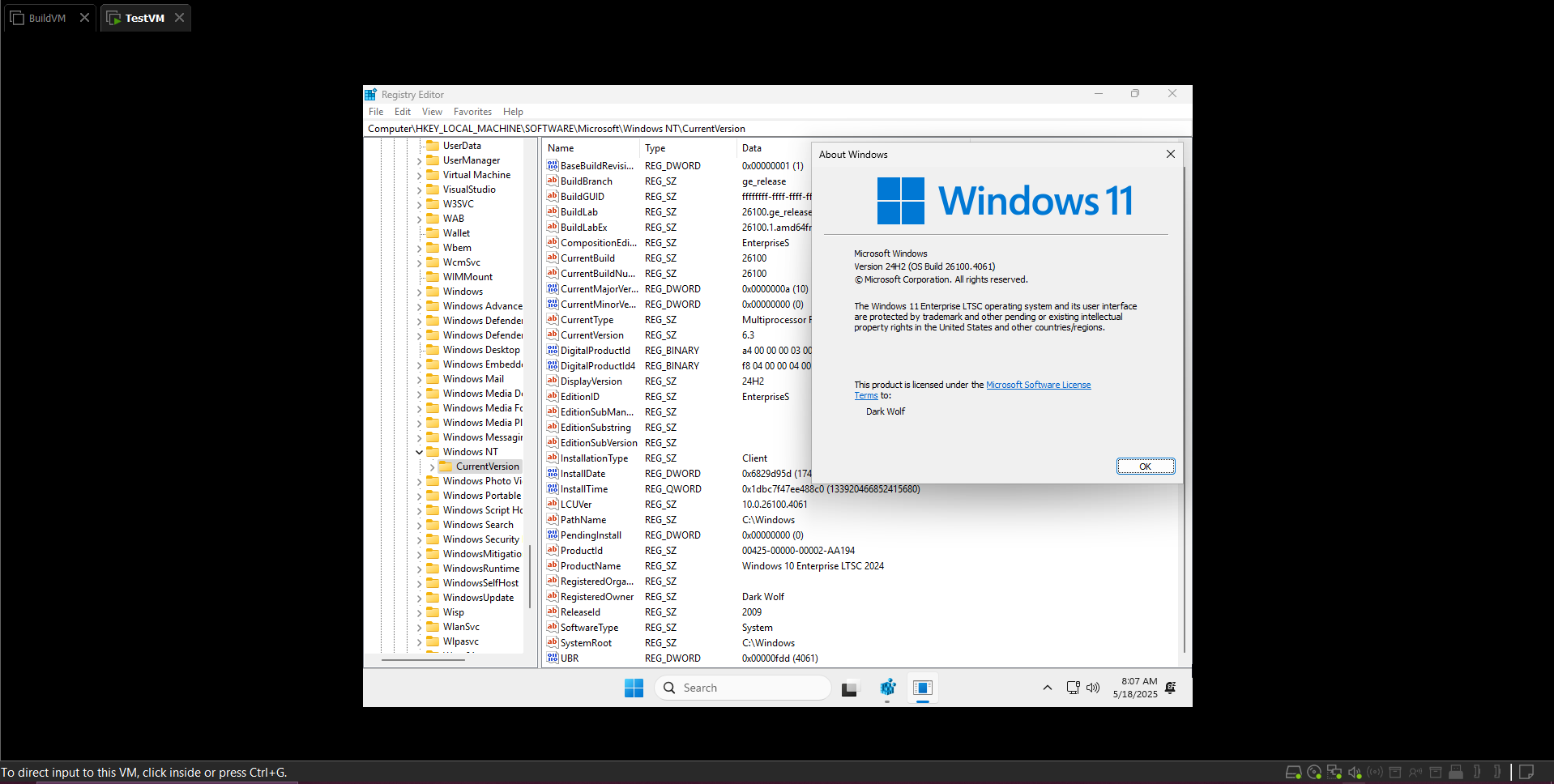The image size is (1554, 784).
Task: Open the Help menu
Action: 513,112
